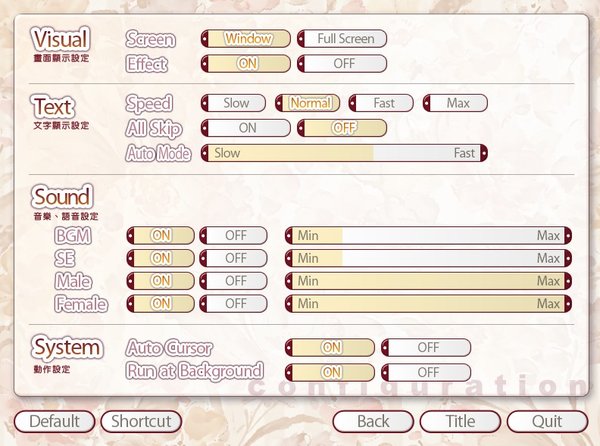Turn visual Effect OFF
Screen dimensions: 600x446
(342, 63)
